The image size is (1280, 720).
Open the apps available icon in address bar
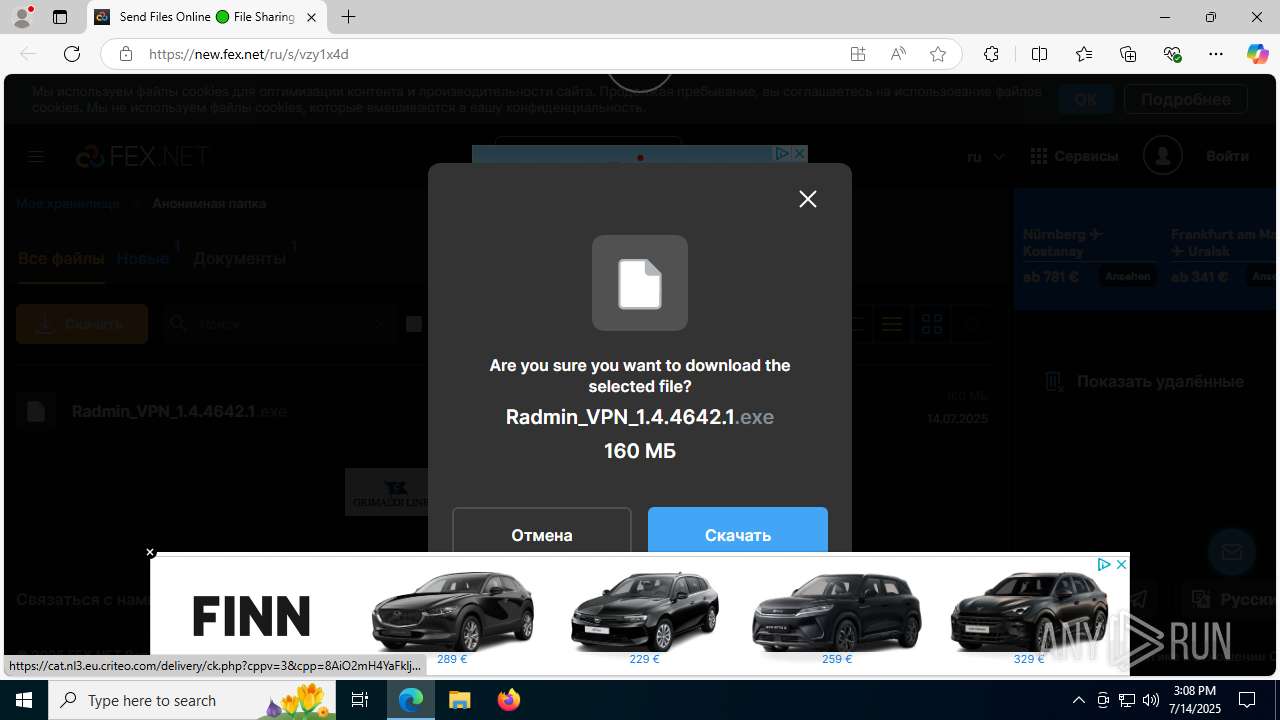(858, 54)
